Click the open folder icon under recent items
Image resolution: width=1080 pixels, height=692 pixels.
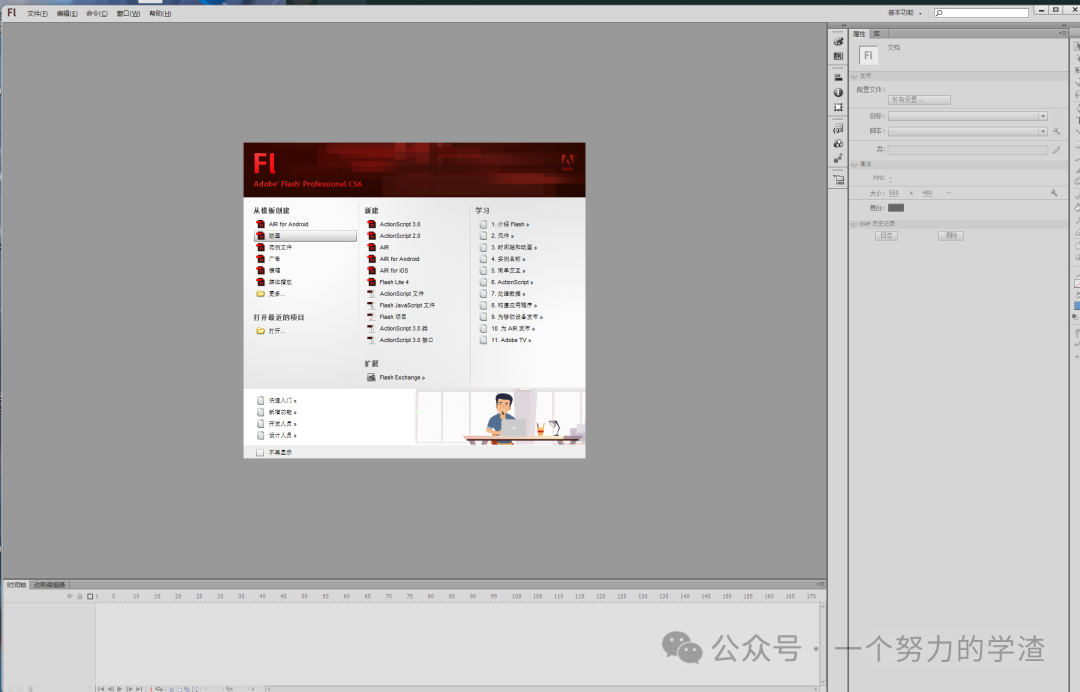pos(260,331)
